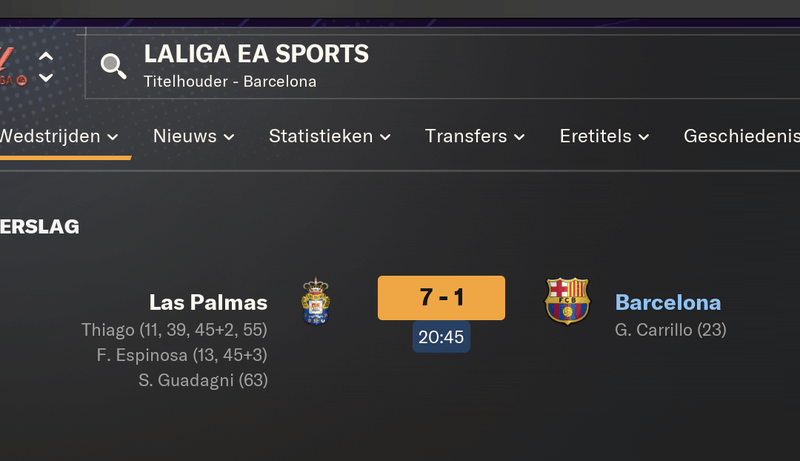Expand the Eretitels dropdown chevron
800x461 pixels.
coord(644,137)
